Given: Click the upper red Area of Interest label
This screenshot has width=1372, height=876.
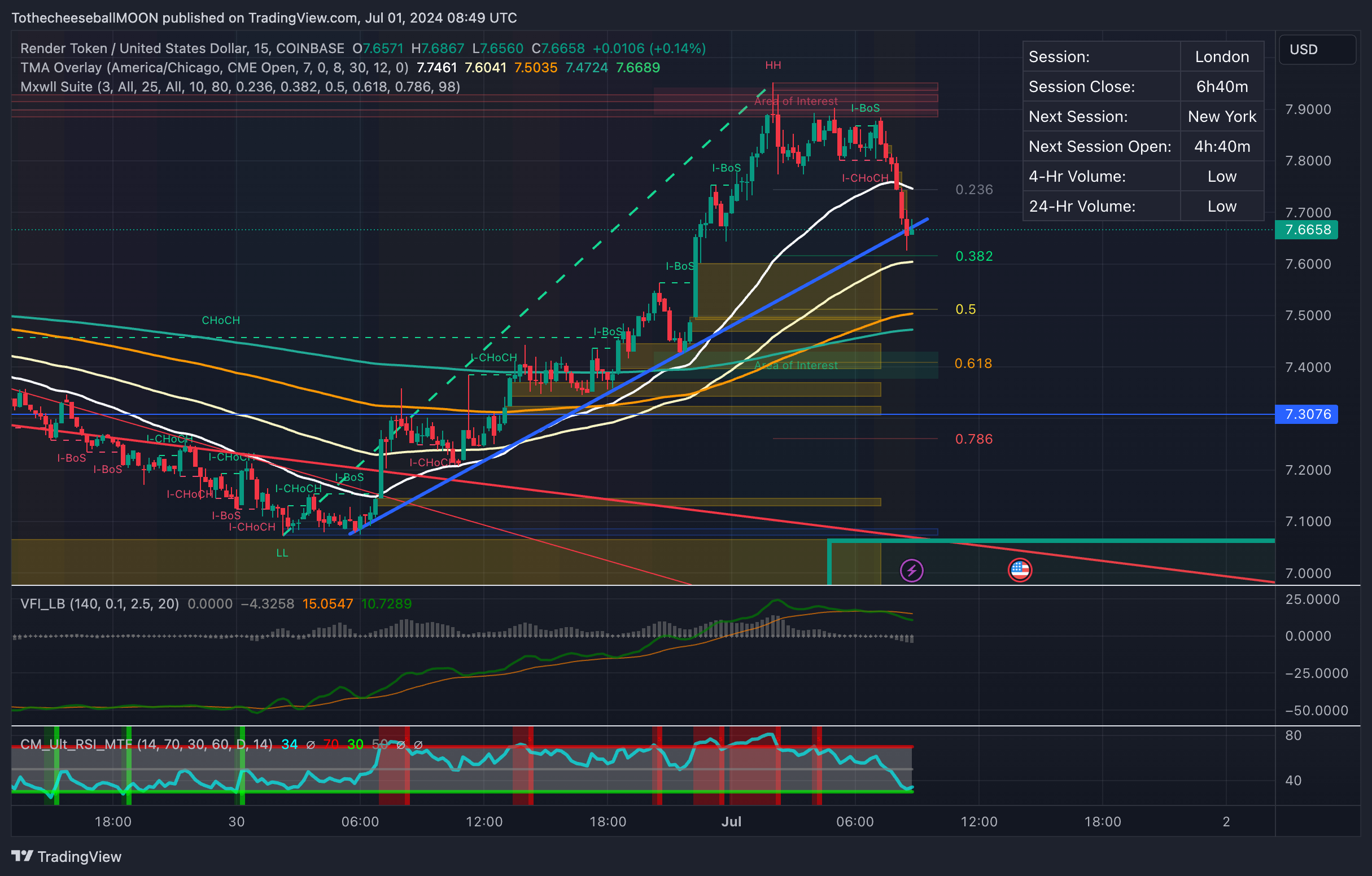Looking at the screenshot, I should [796, 102].
